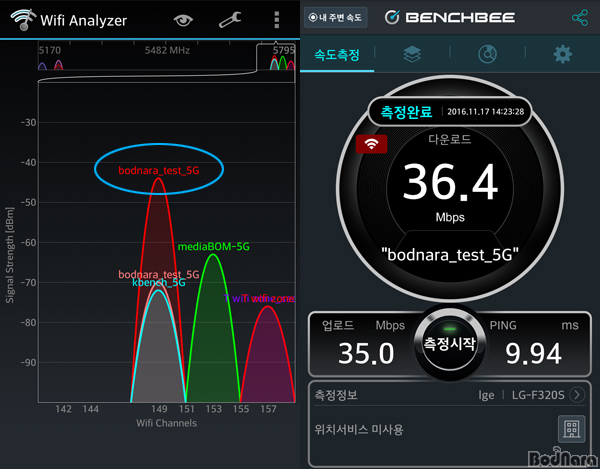Tap the 9.94 ping value

pos(533,353)
